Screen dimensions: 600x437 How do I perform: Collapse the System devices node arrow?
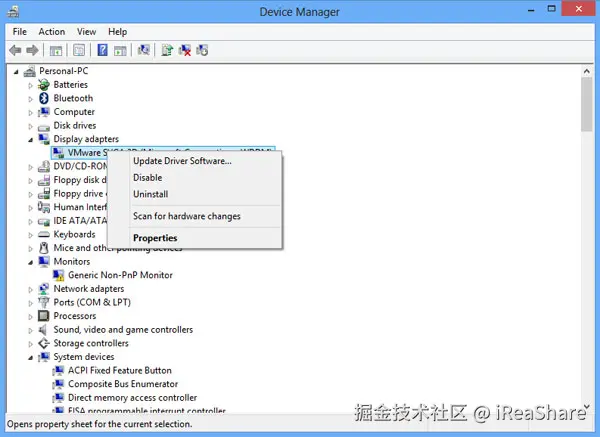pyautogui.click(x=31, y=357)
